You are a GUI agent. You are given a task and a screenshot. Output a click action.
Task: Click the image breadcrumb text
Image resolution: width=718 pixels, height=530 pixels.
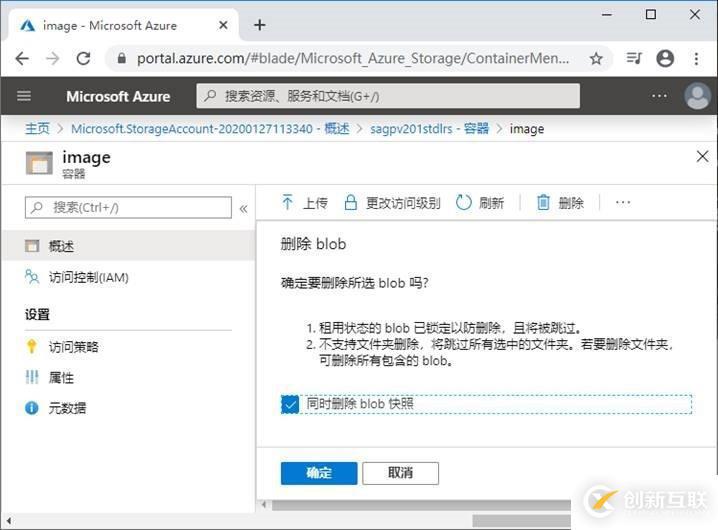point(527,129)
